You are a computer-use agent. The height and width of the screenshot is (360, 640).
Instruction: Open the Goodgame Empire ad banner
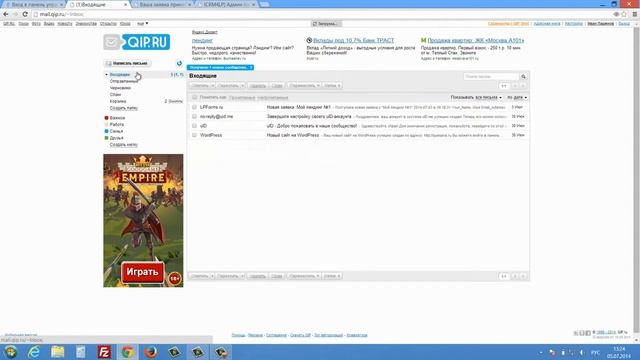pyautogui.click(x=143, y=220)
